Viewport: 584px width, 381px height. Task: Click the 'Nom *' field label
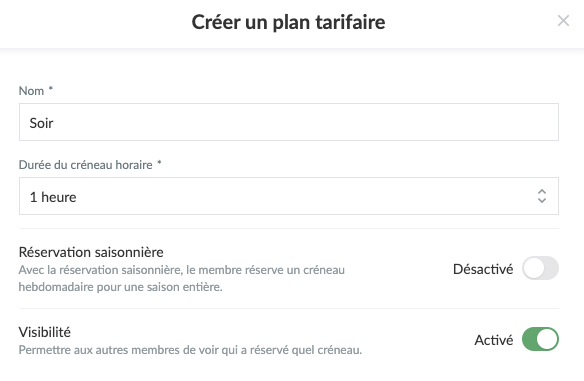click(x=36, y=91)
